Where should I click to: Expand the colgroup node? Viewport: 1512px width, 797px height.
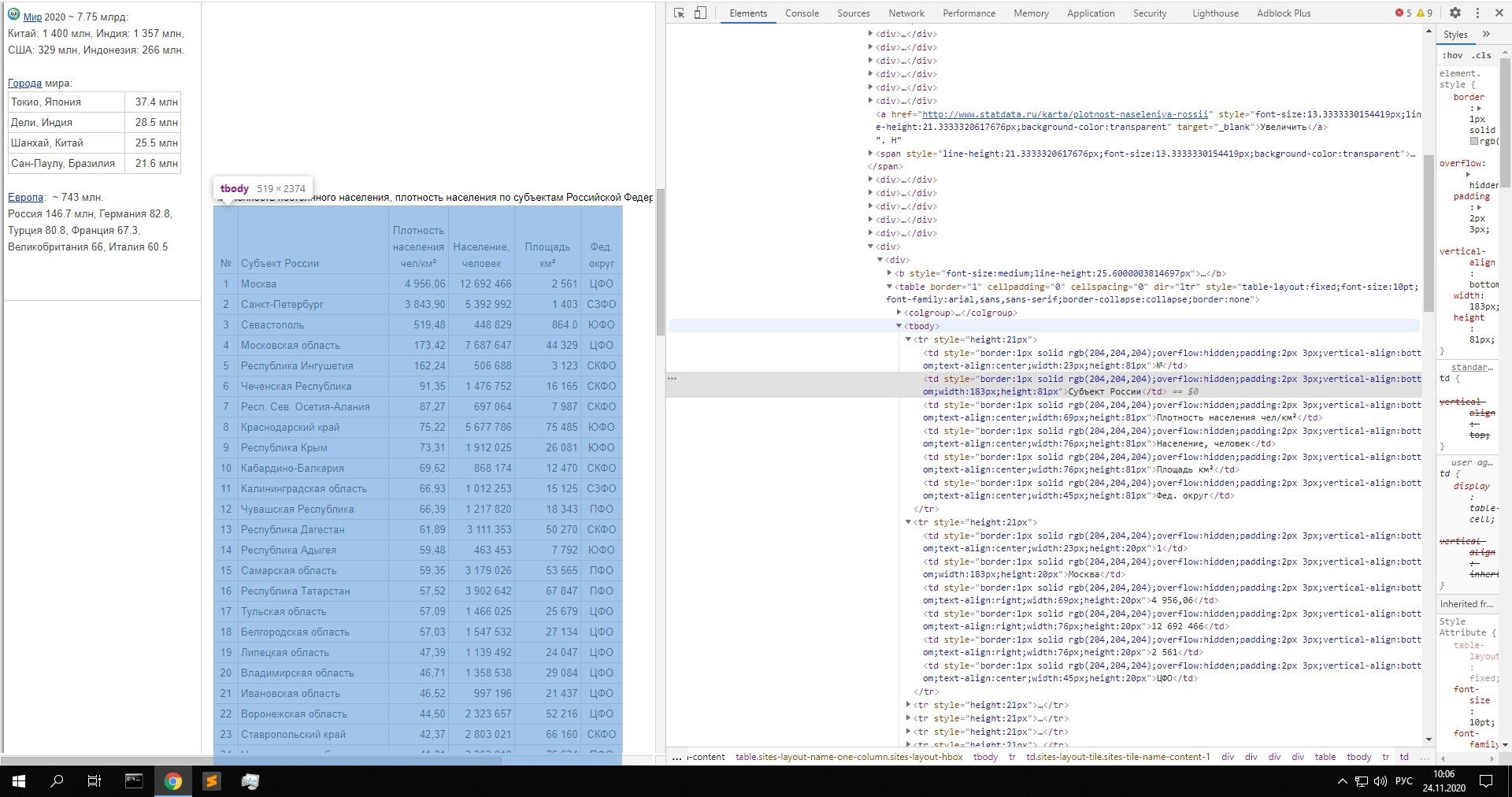pyautogui.click(x=899, y=313)
